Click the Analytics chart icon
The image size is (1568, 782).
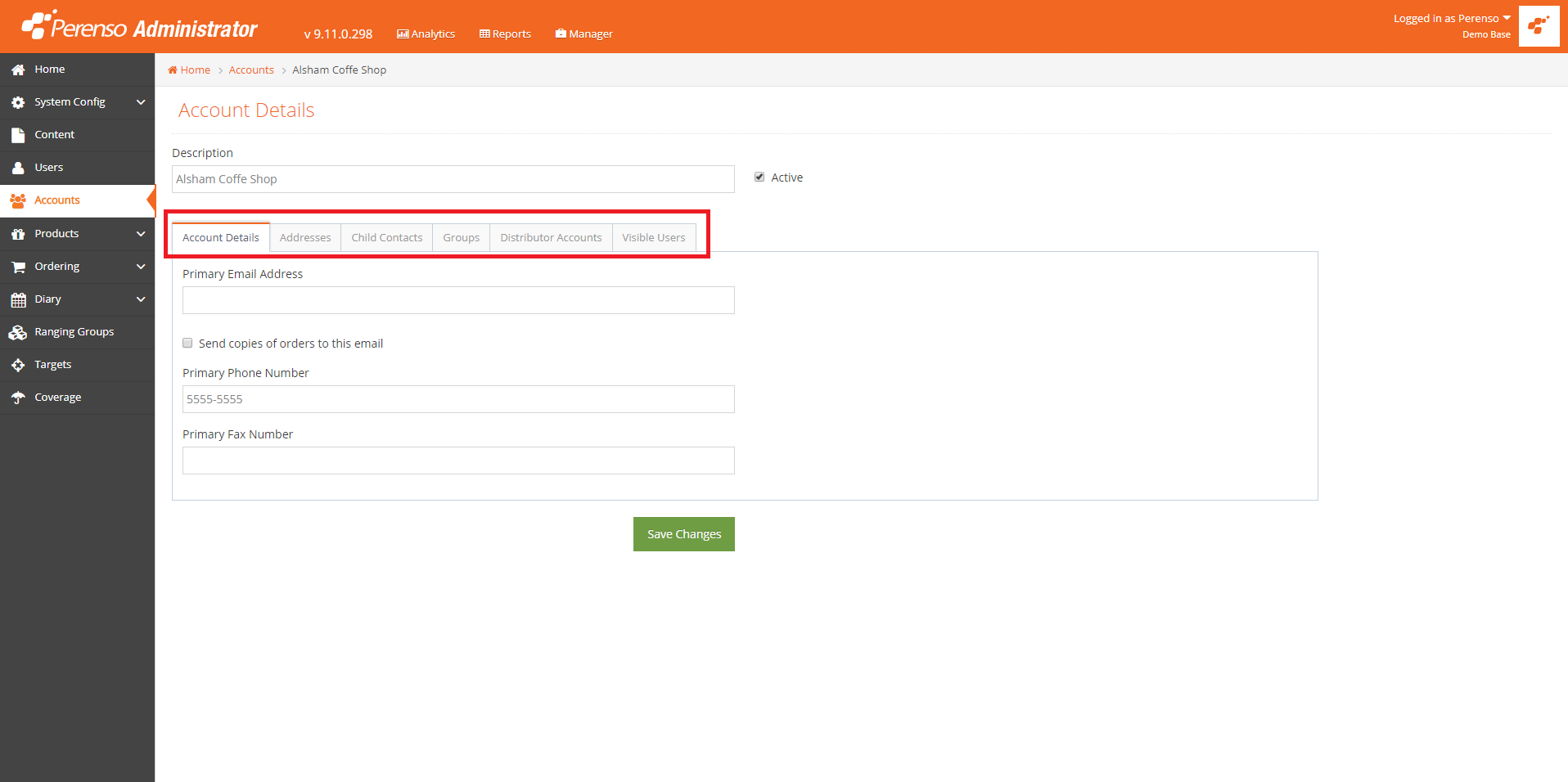click(x=403, y=34)
